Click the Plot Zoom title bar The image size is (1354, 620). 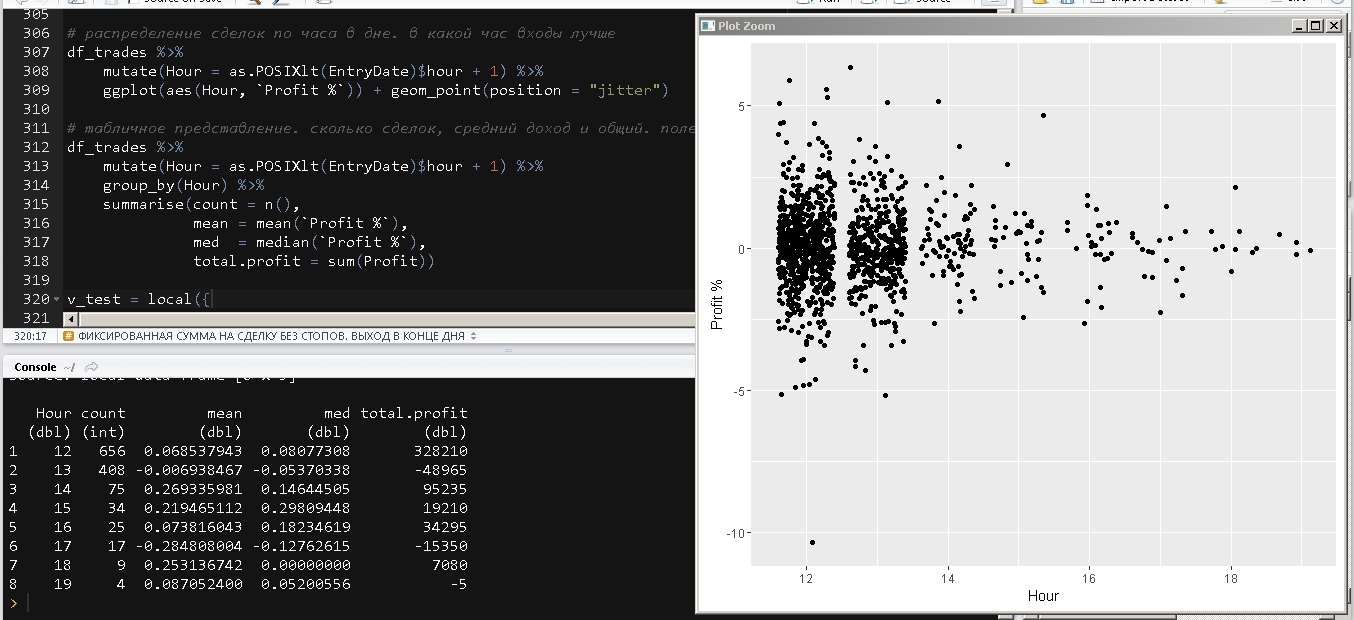tap(1000, 26)
